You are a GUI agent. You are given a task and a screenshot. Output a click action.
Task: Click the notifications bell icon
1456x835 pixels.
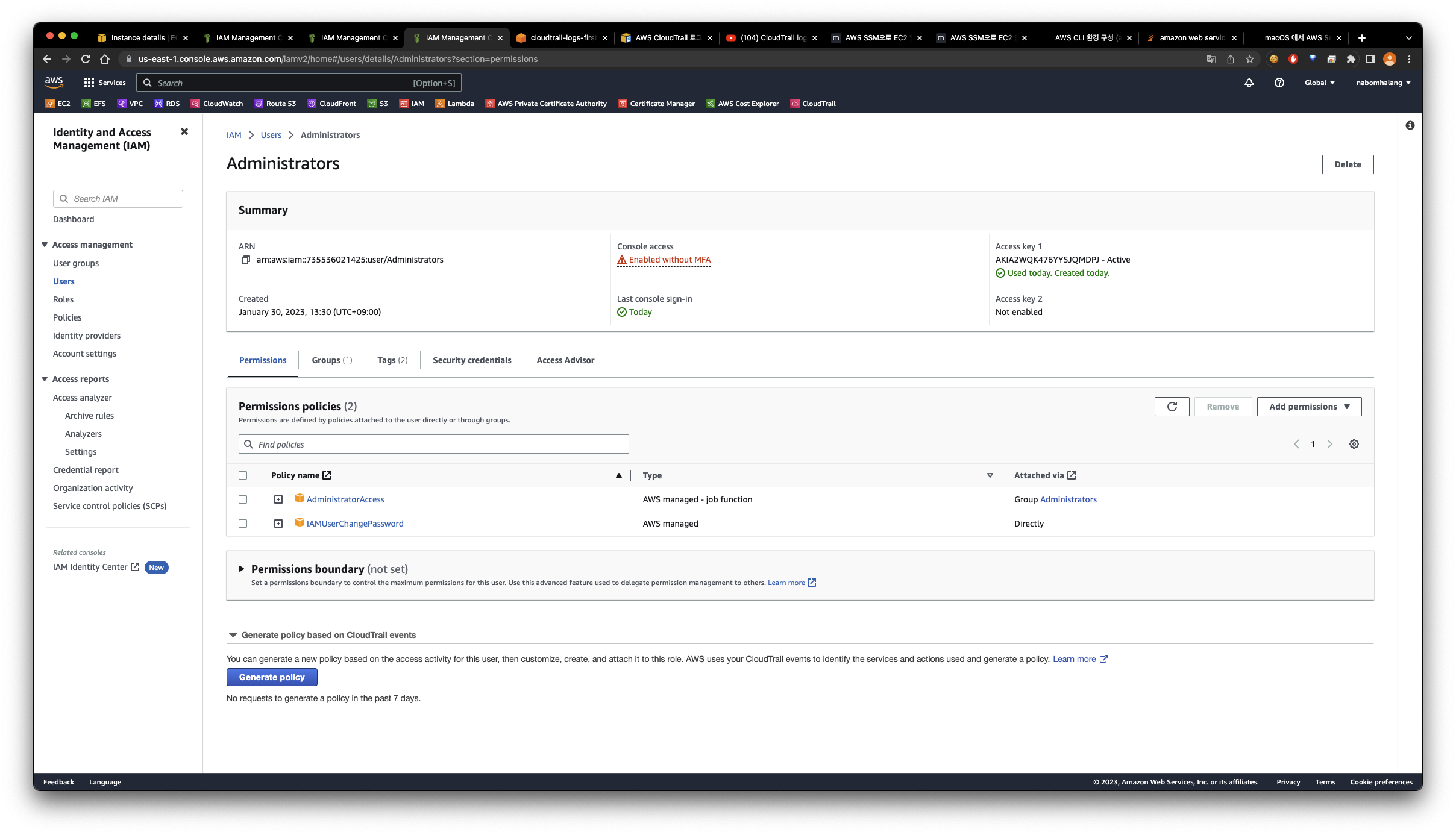[x=1249, y=83]
